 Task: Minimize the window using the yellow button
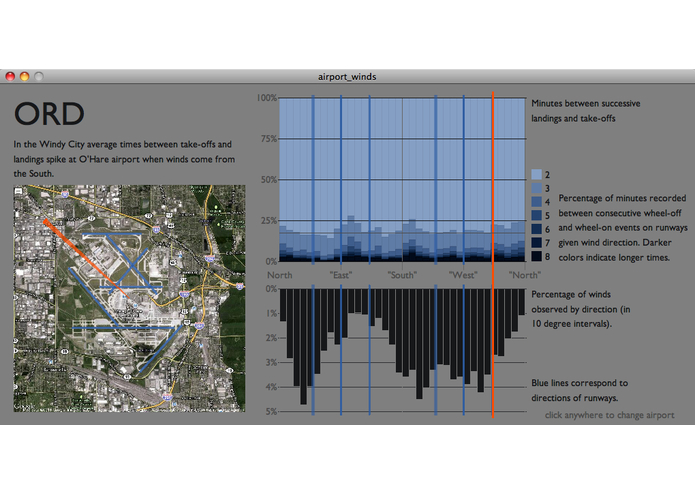click(24, 76)
